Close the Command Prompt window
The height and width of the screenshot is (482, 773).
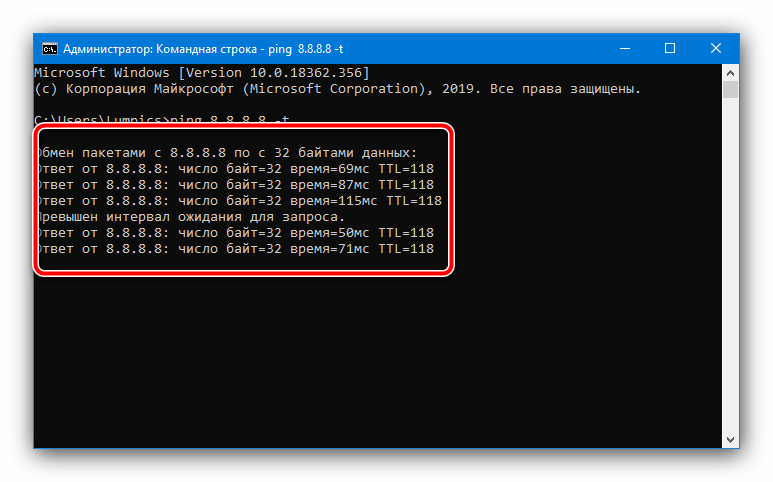(x=718, y=48)
